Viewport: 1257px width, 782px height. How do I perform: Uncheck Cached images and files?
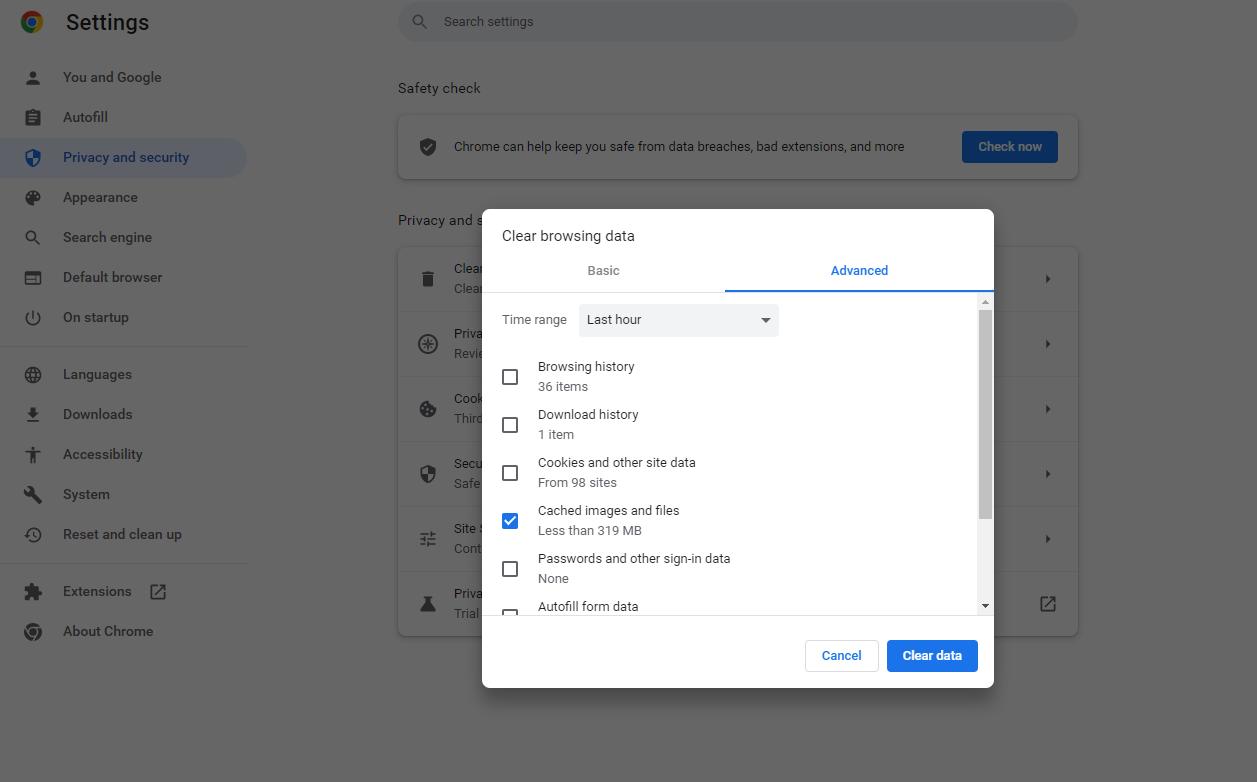pyautogui.click(x=510, y=521)
